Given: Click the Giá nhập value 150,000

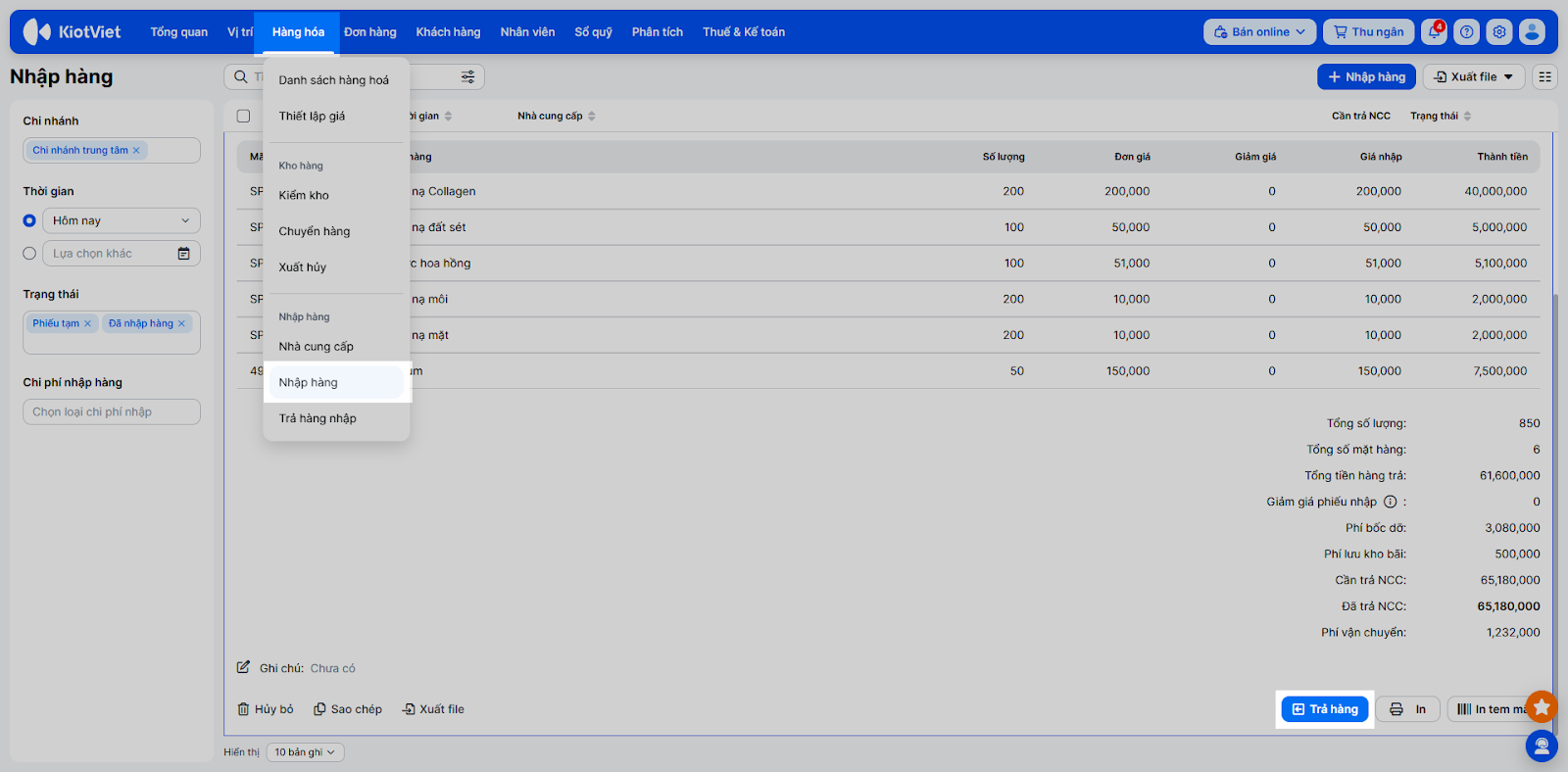Looking at the screenshot, I should (1379, 371).
